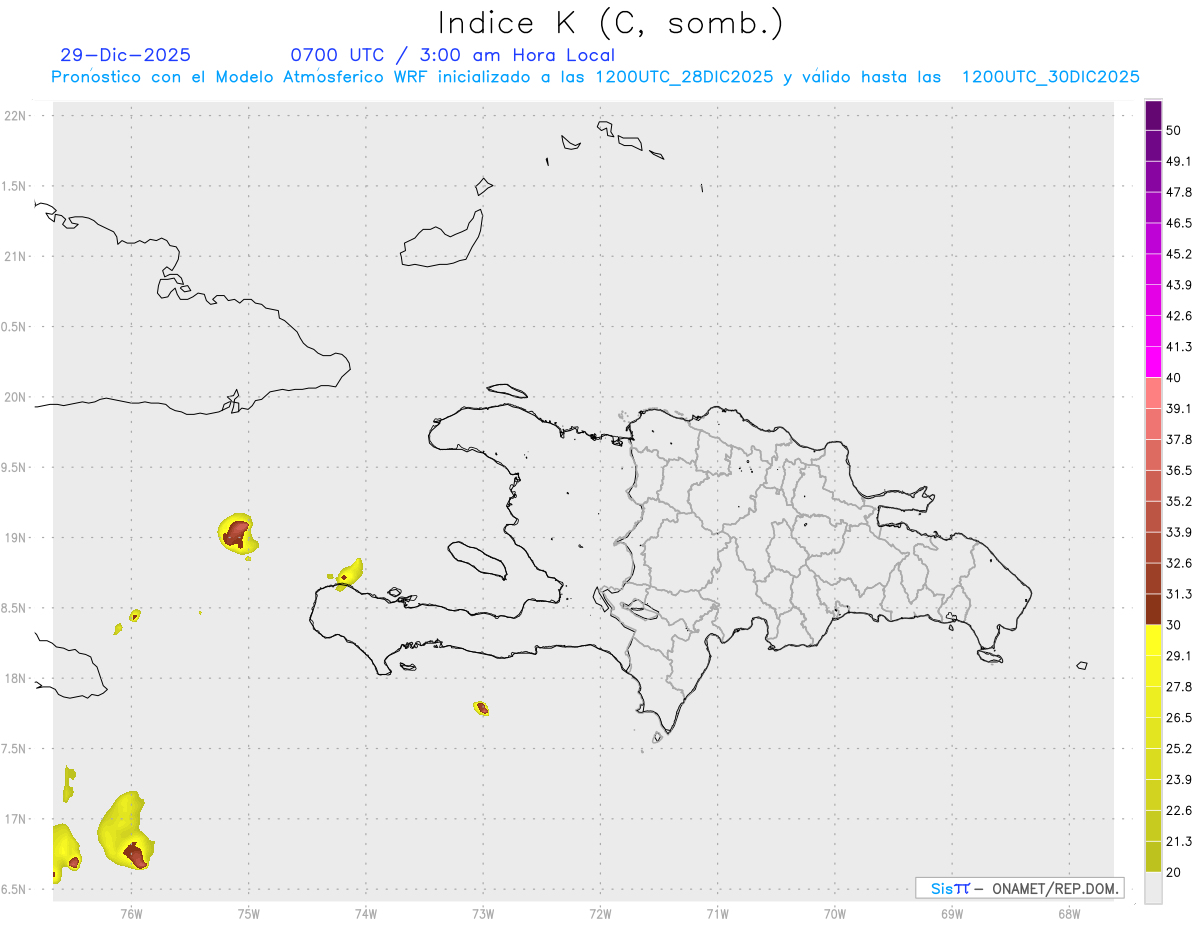Click the colorbar value 41.3
The height and width of the screenshot is (927, 1200).
tap(1179, 347)
